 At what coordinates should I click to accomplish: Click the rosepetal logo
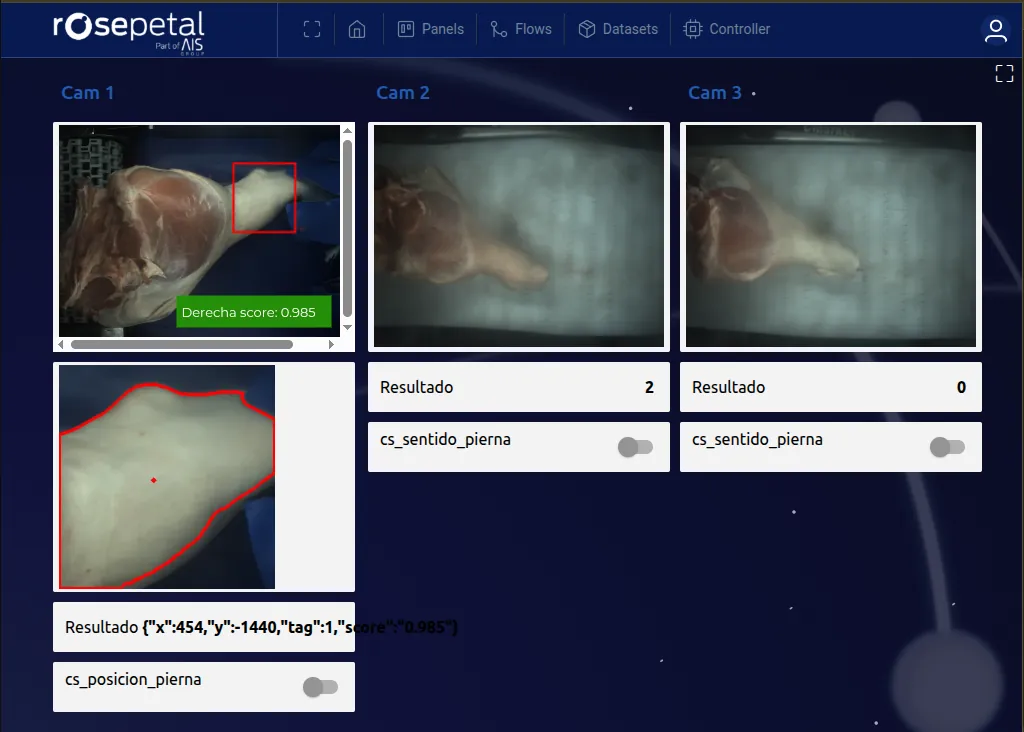129,29
